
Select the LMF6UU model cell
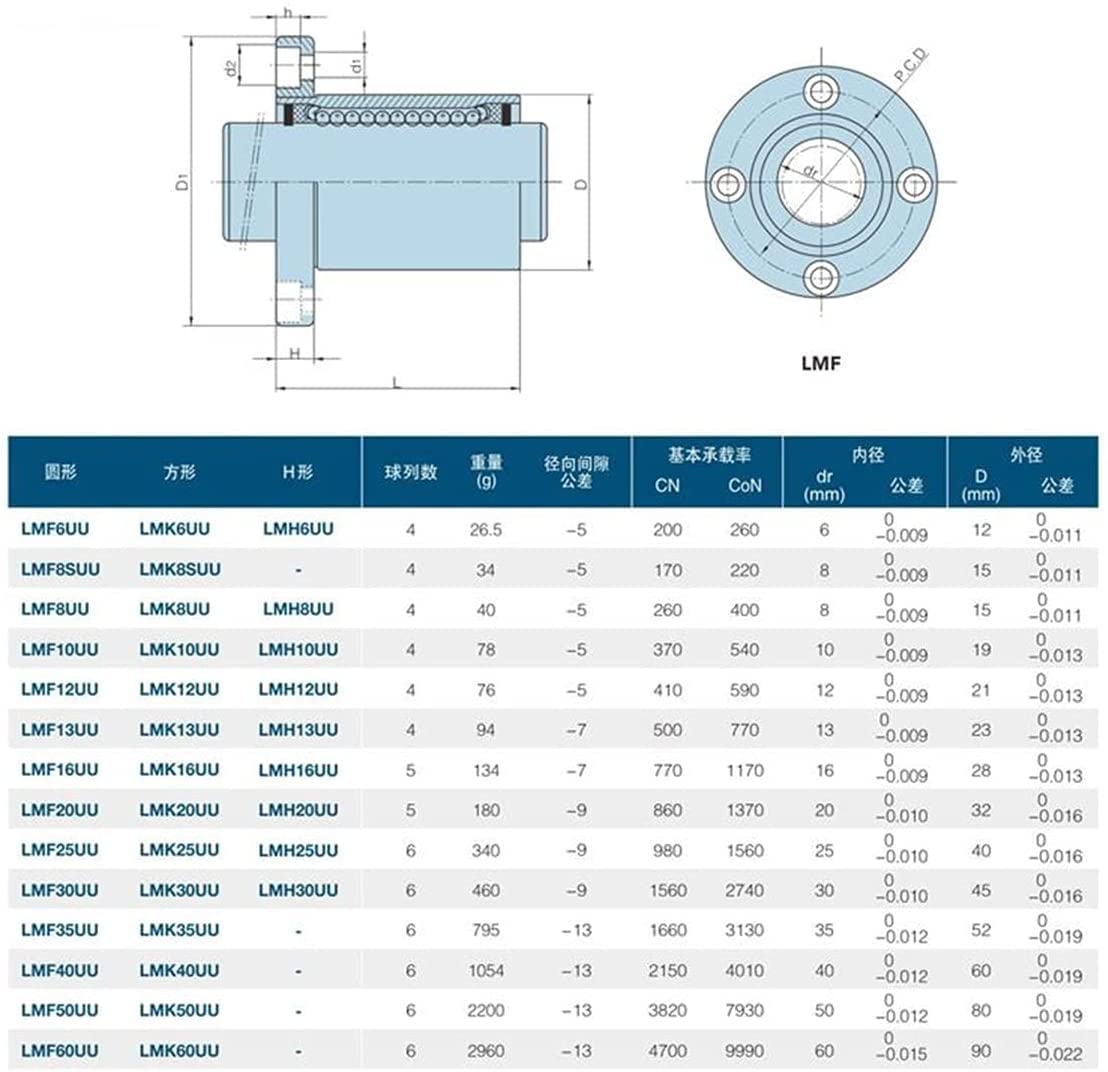pos(55,529)
